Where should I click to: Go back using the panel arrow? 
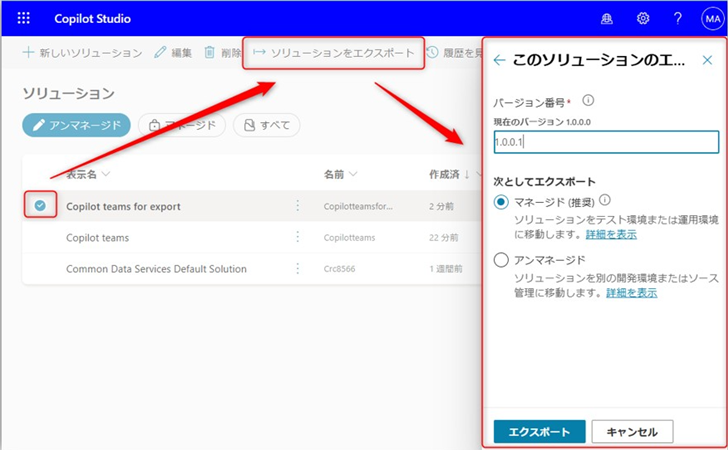click(x=499, y=60)
